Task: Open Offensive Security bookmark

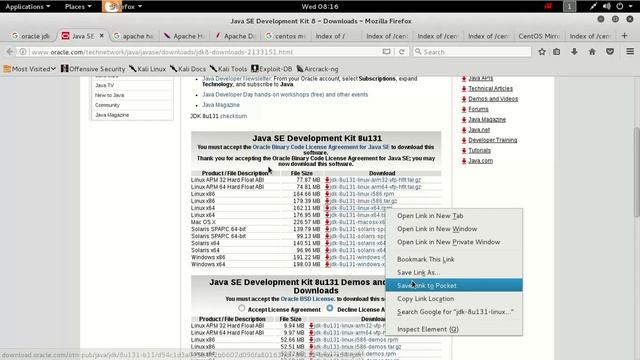Action: pos(93,69)
